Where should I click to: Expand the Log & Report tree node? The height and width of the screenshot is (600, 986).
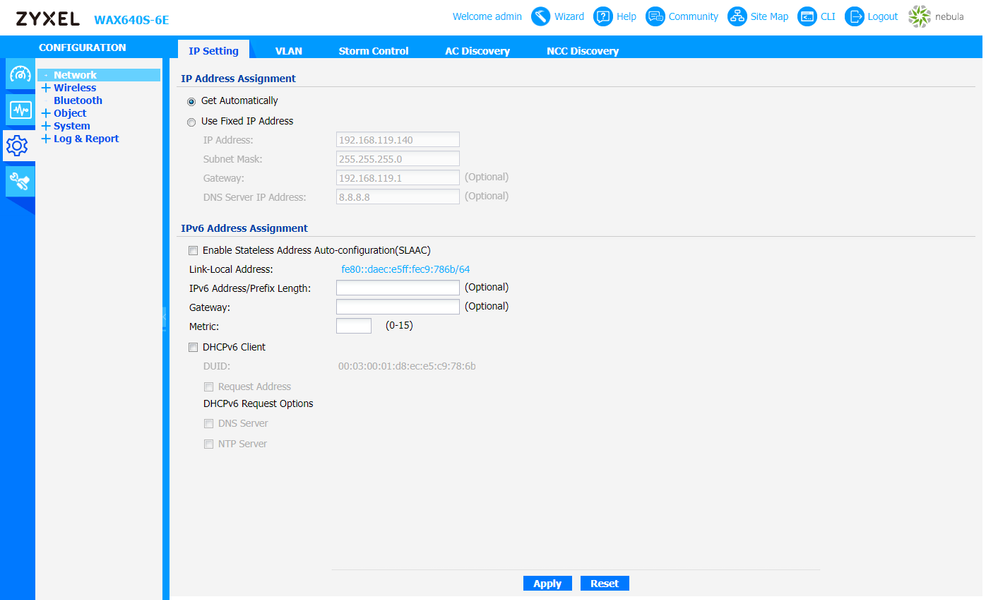click(x=46, y=138)
